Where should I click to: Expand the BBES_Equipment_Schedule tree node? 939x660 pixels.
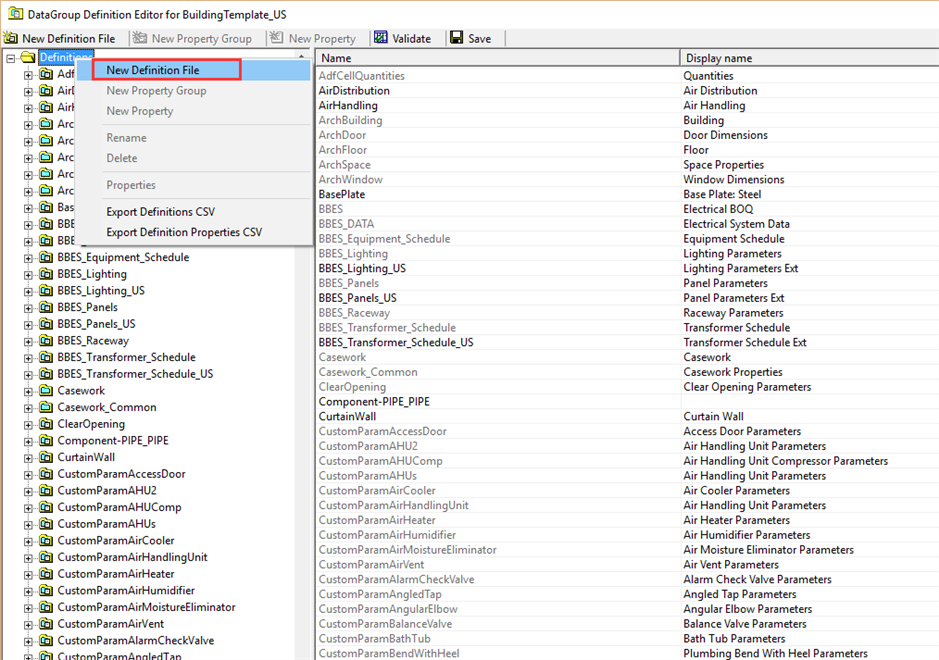coord(28,259)
